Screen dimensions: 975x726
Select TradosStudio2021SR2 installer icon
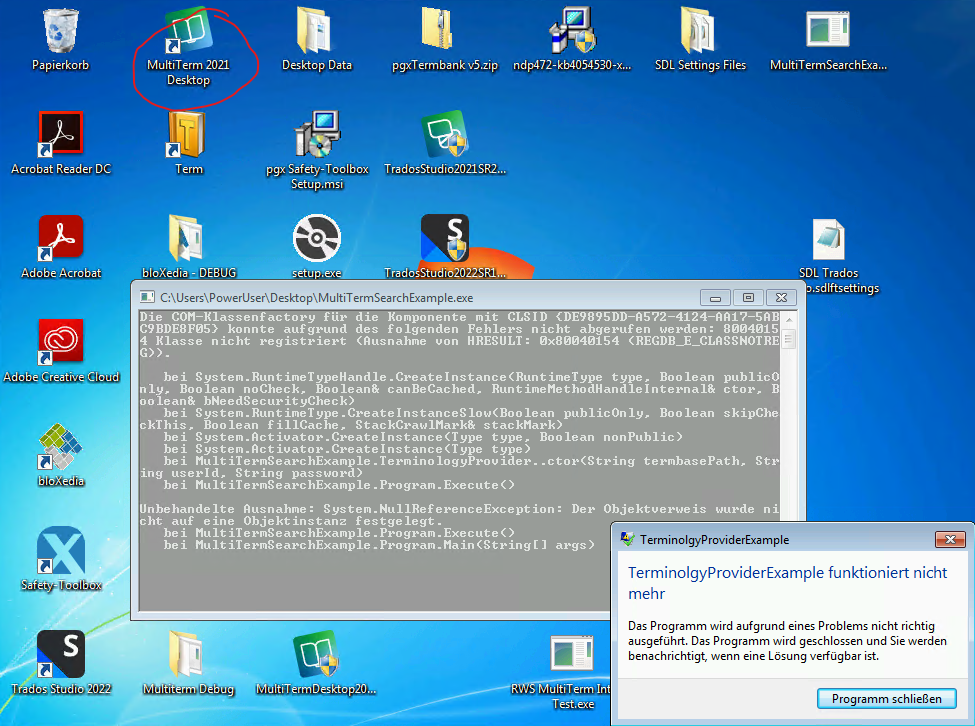tap(443, 135)
